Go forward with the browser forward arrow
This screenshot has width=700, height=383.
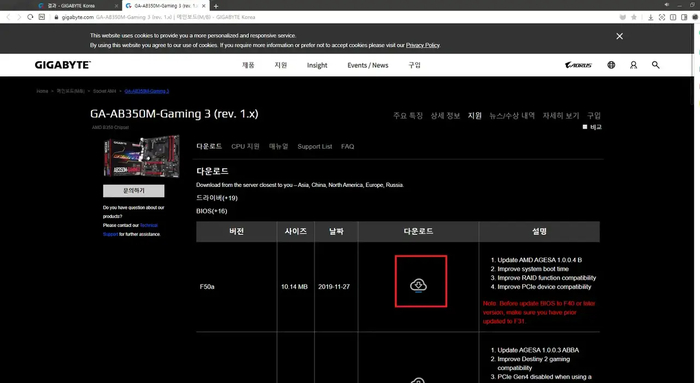pos(19,17)
